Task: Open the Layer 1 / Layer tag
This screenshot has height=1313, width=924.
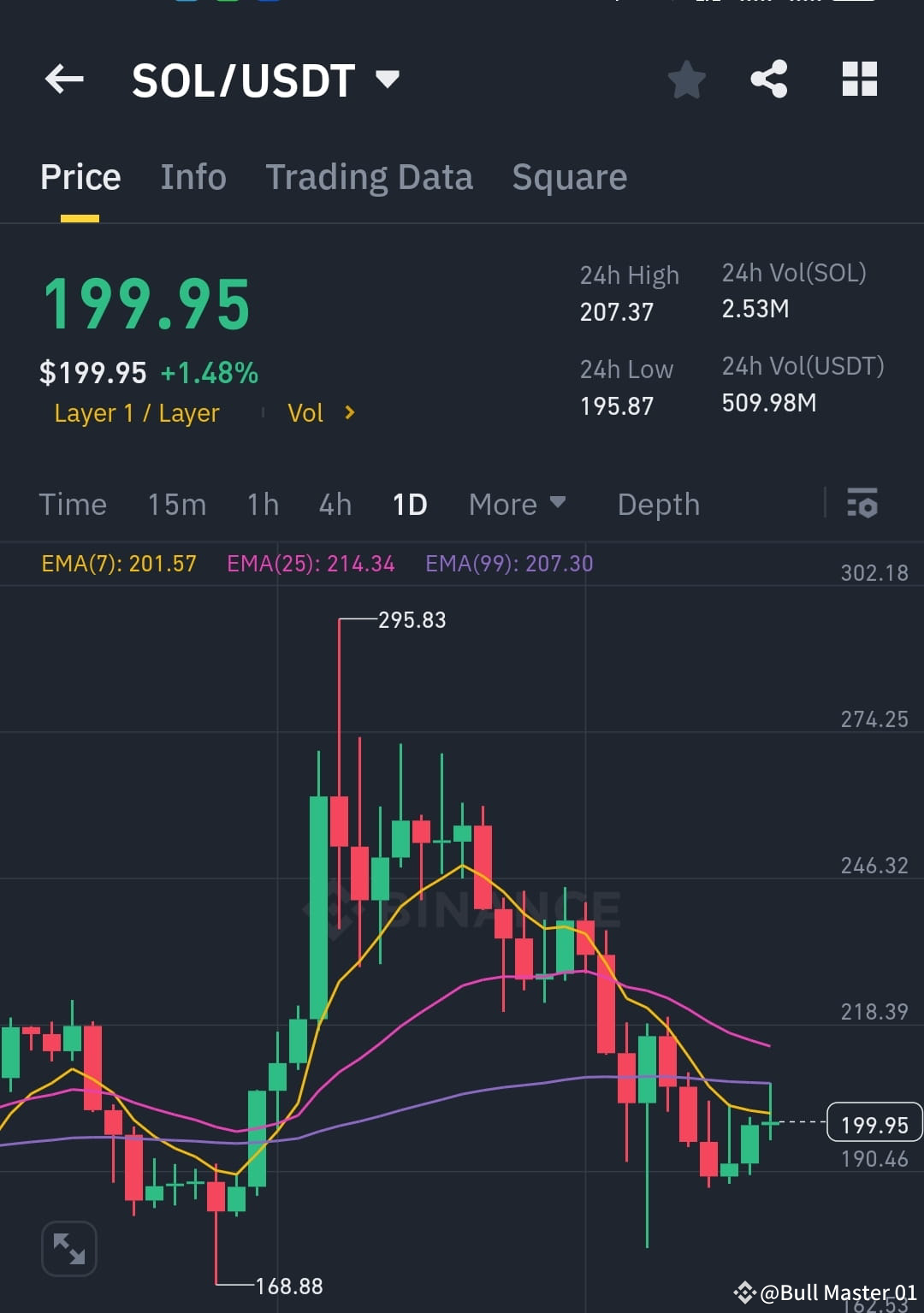Action: pyautogui.click(x=135, y=412)
